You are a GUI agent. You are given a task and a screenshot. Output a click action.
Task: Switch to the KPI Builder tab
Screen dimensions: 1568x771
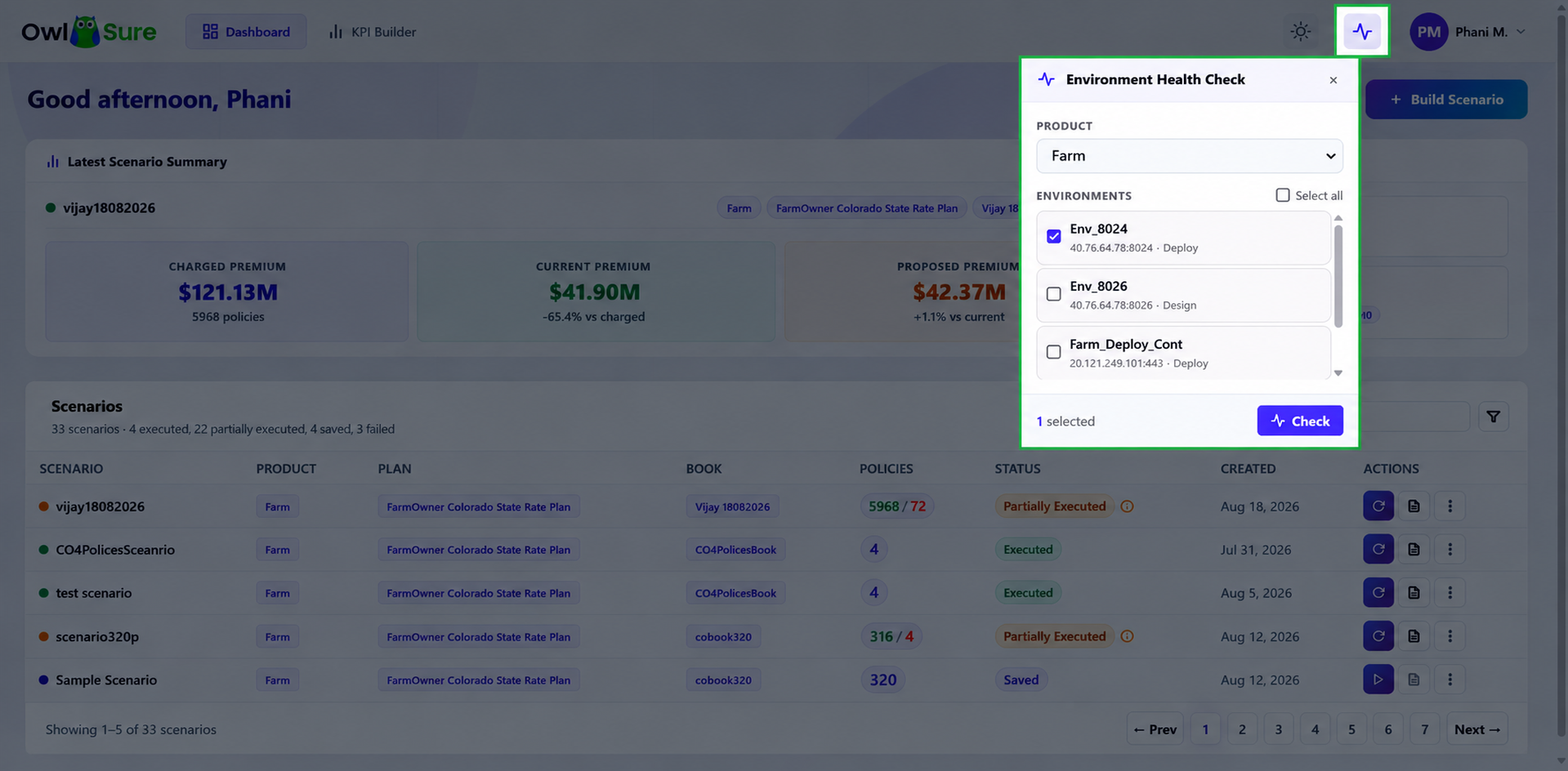[x=372, y=32]
